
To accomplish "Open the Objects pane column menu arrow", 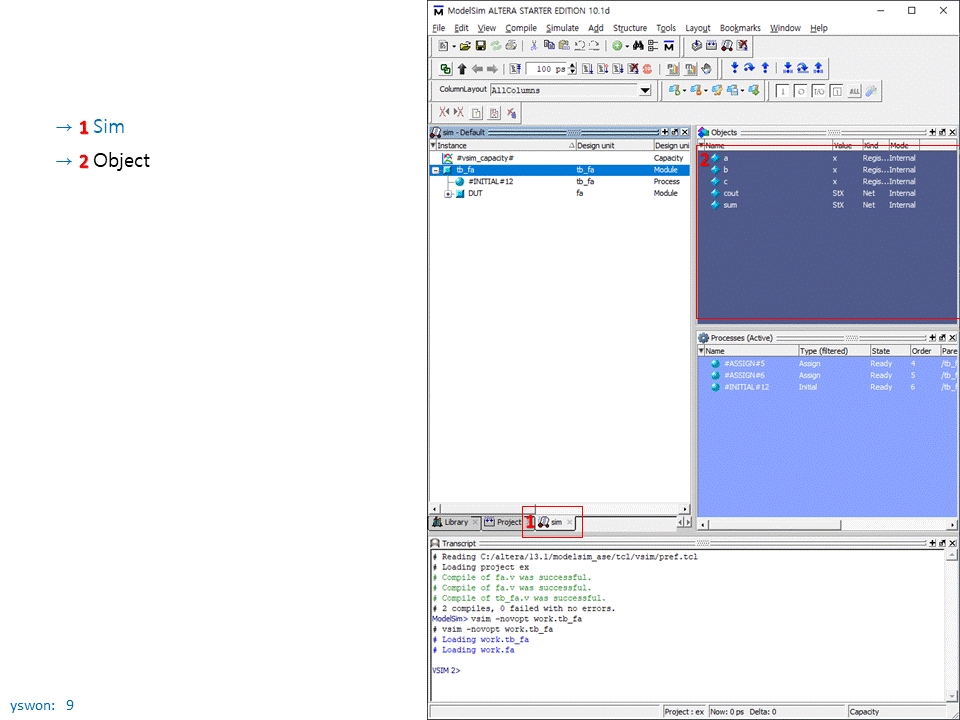I will (702, 146).
